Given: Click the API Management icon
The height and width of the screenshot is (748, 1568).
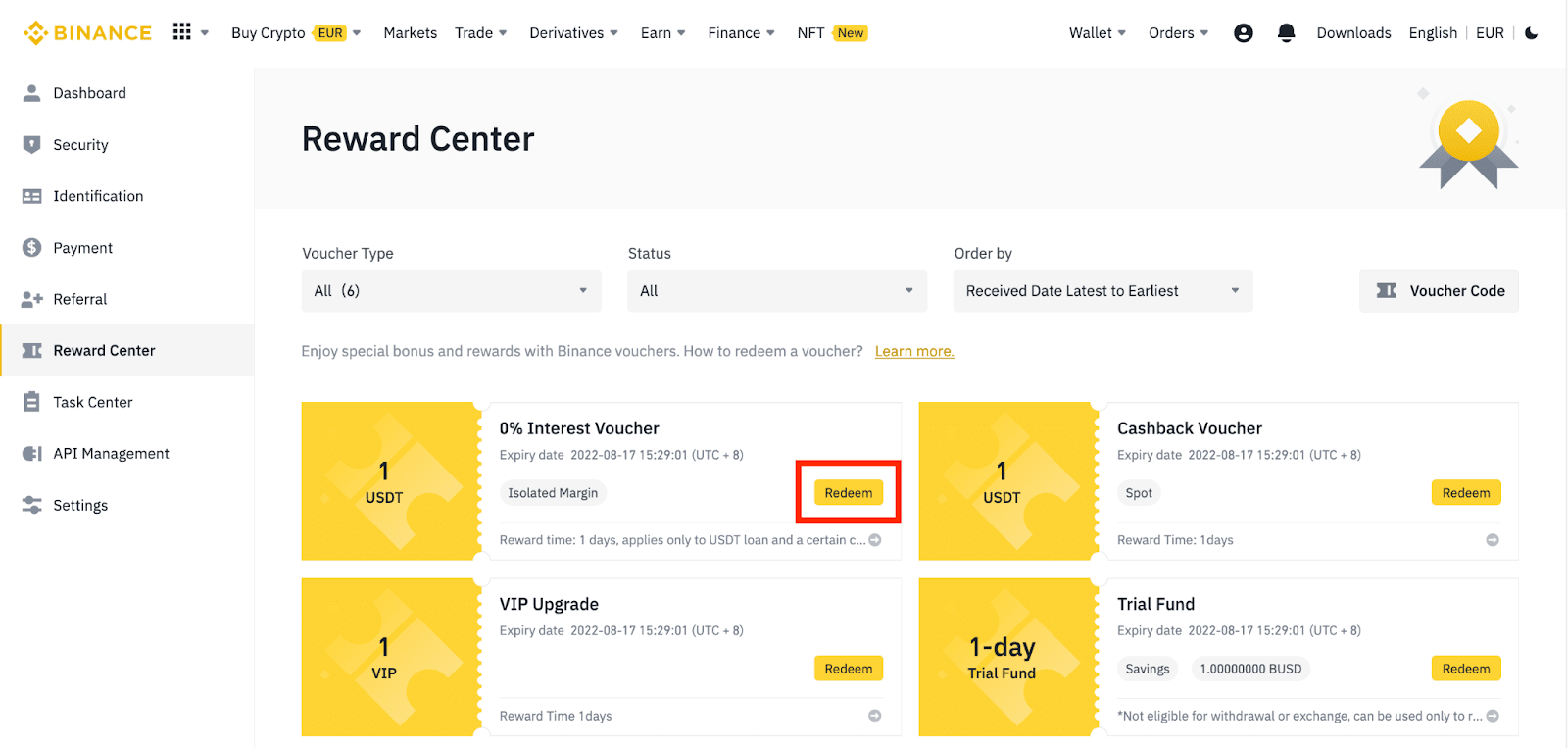Looking at the screenshot, I should (32, 454).
